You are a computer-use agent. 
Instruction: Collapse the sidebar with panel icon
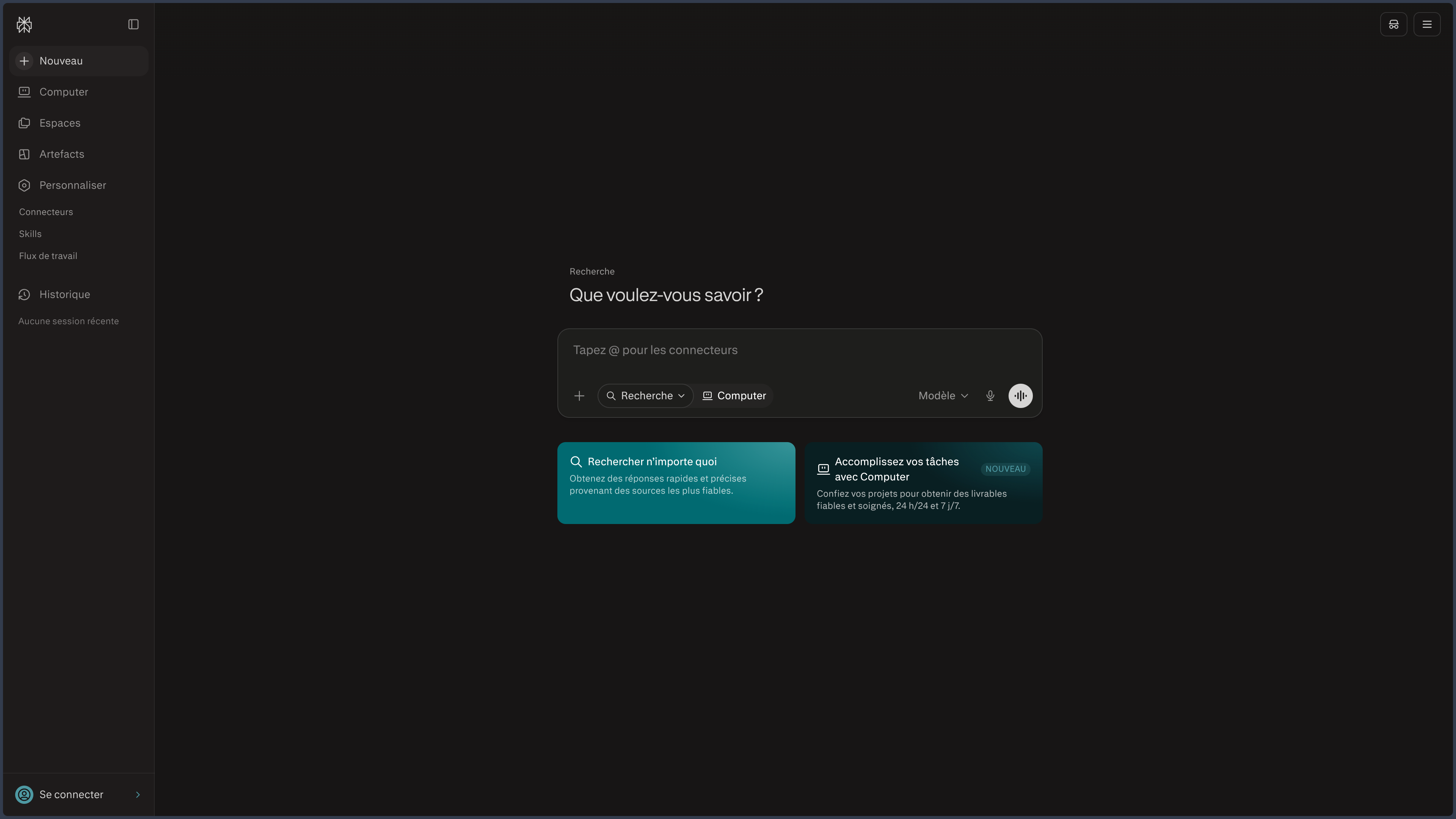click(x=133, y=24)
